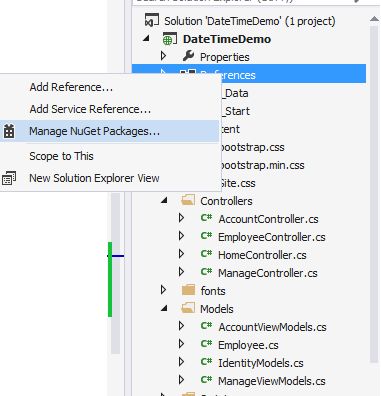Collapse the DateTimeDemo project node
The image size is (381, 396).
pos(146,38)
